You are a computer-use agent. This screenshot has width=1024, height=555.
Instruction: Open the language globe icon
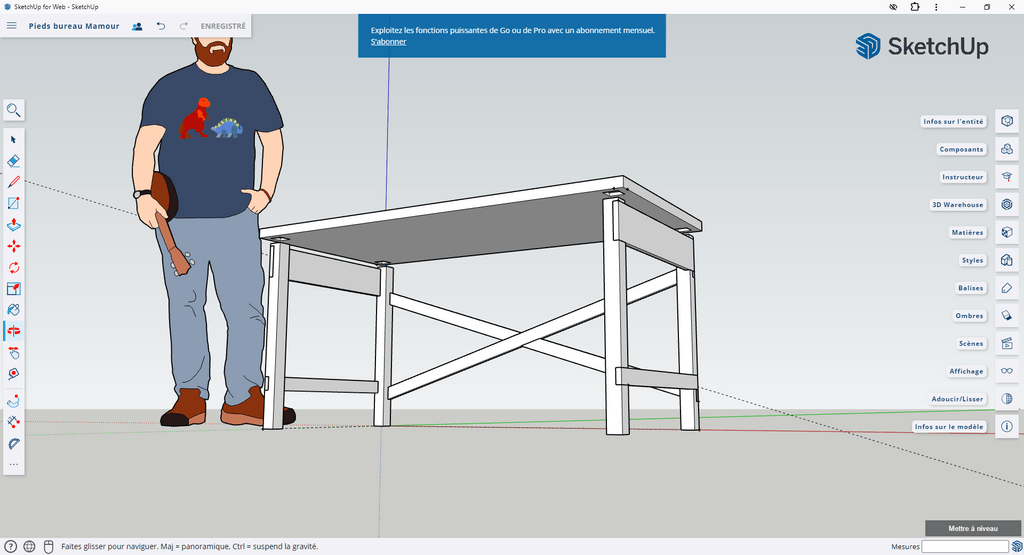(x=29, y=547)
